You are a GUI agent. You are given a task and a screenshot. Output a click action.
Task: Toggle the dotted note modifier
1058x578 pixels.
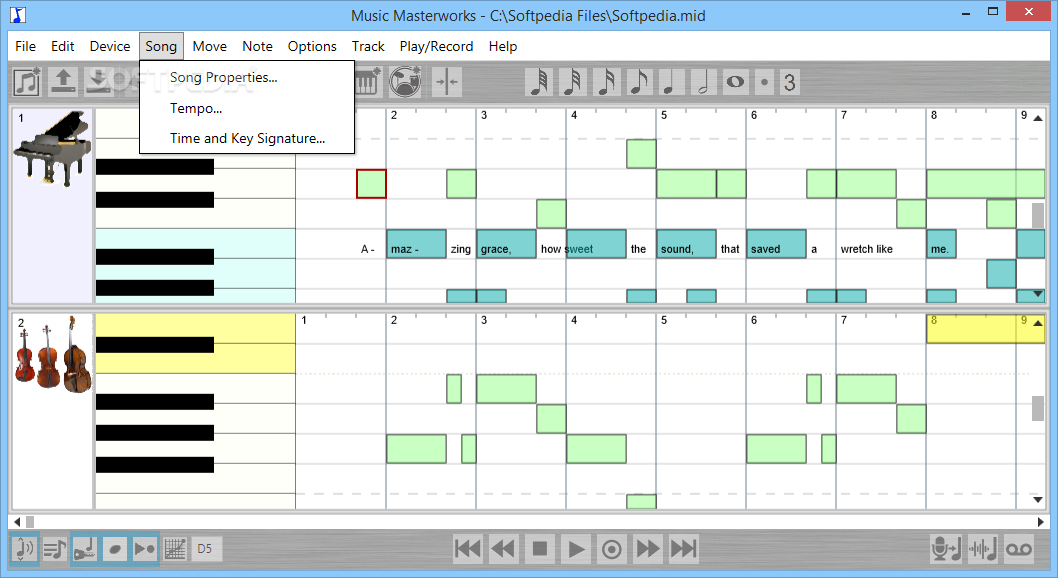(x=764, y=82)
